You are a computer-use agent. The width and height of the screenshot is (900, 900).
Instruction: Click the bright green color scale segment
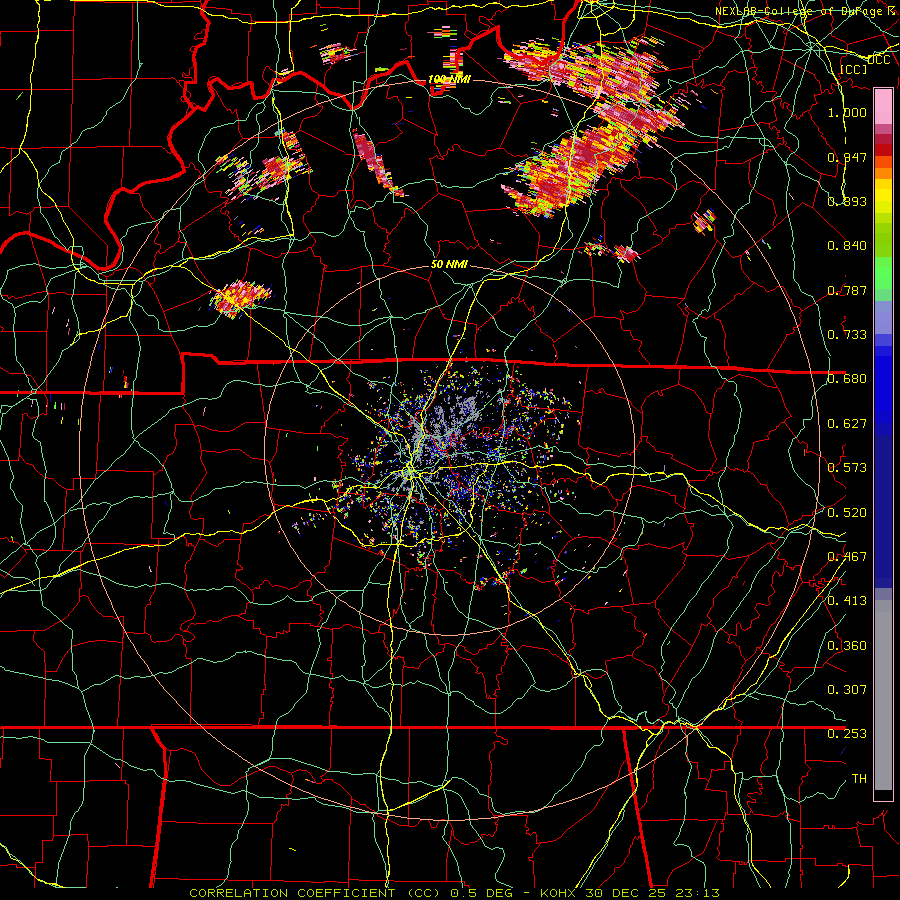883,273
